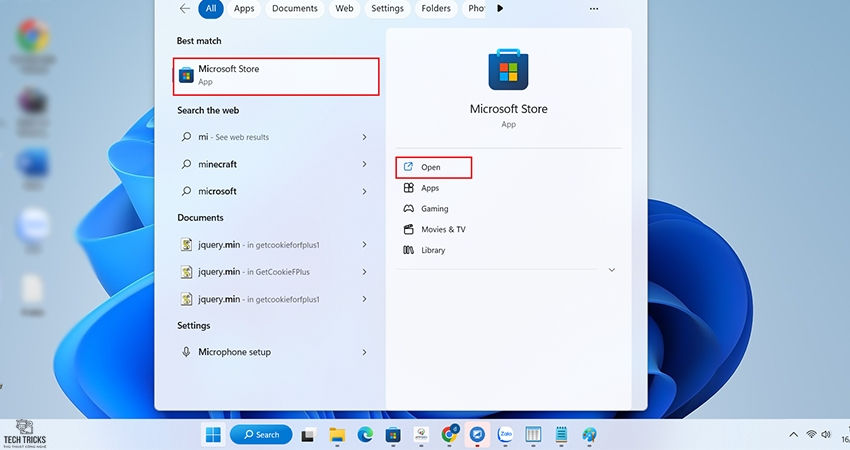Open Google Chrome from taskbar
The image size is (850, 450).
point(449,434)
